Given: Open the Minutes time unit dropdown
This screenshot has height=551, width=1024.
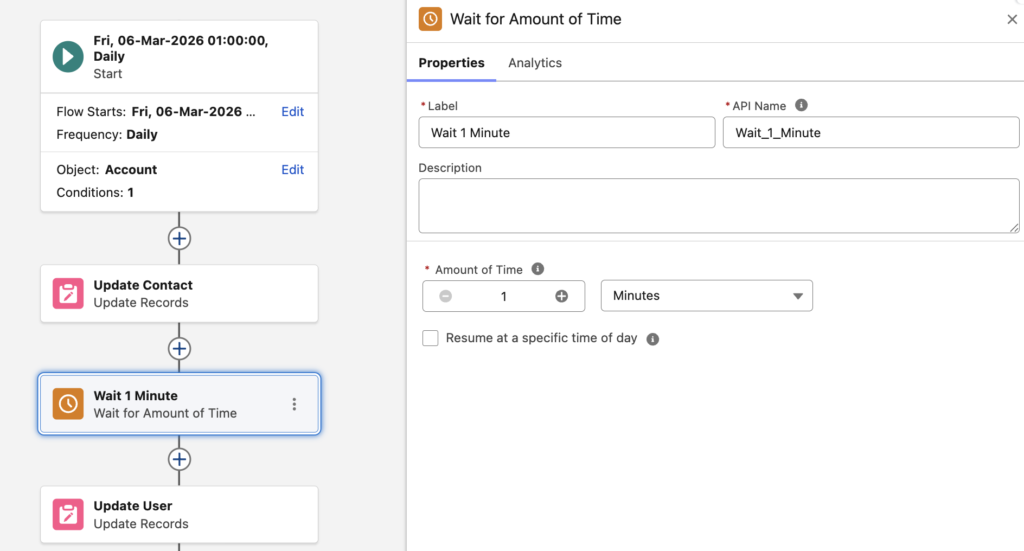Looking at the screenshot, I should click(x=706, y=296).
